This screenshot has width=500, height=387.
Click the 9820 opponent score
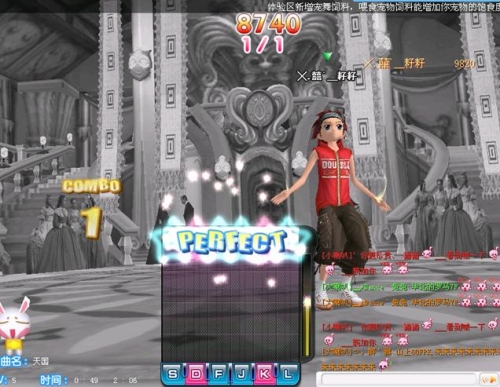(464, 64)
